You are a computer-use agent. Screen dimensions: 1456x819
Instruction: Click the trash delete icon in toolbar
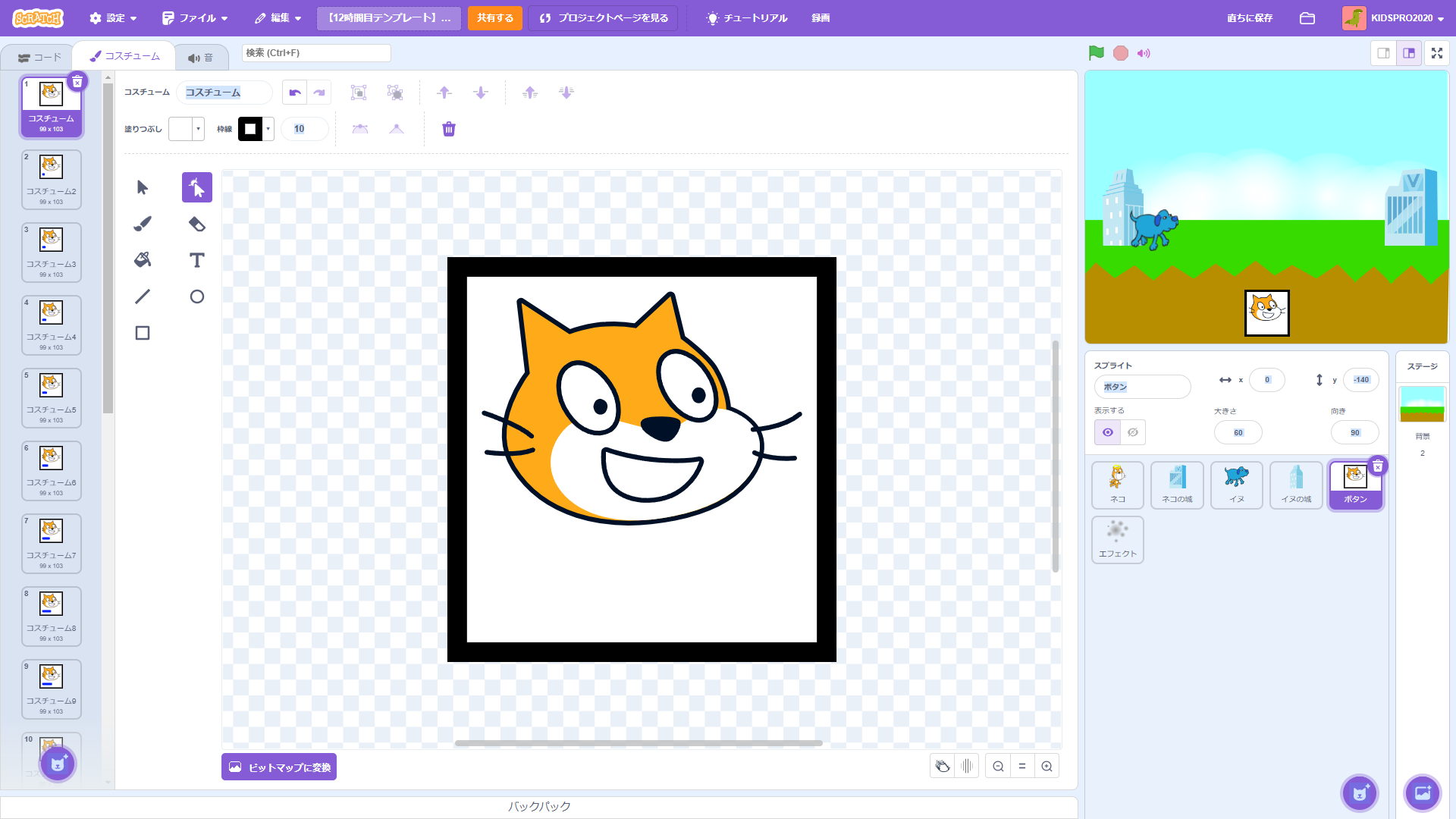point(449,129)
